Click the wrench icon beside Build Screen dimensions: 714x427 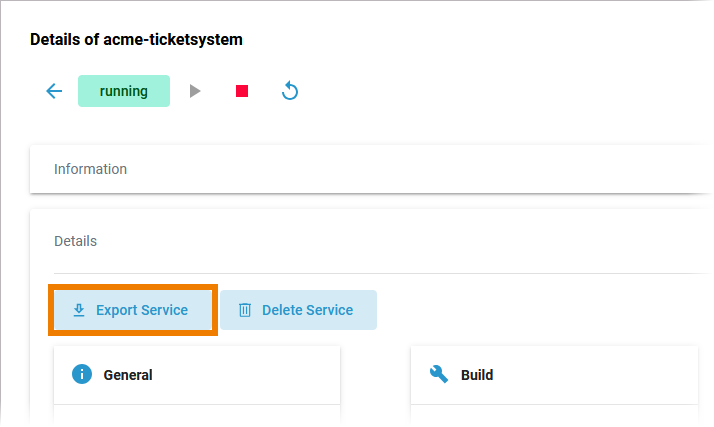439,374
